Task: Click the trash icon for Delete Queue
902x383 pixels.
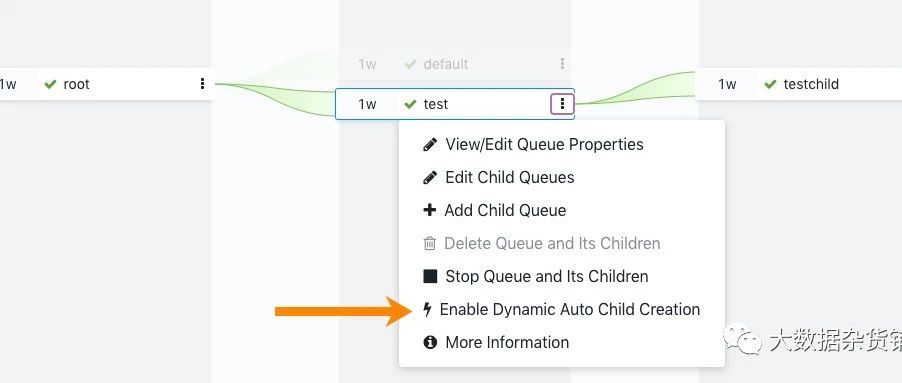Action: click(430, 243)
